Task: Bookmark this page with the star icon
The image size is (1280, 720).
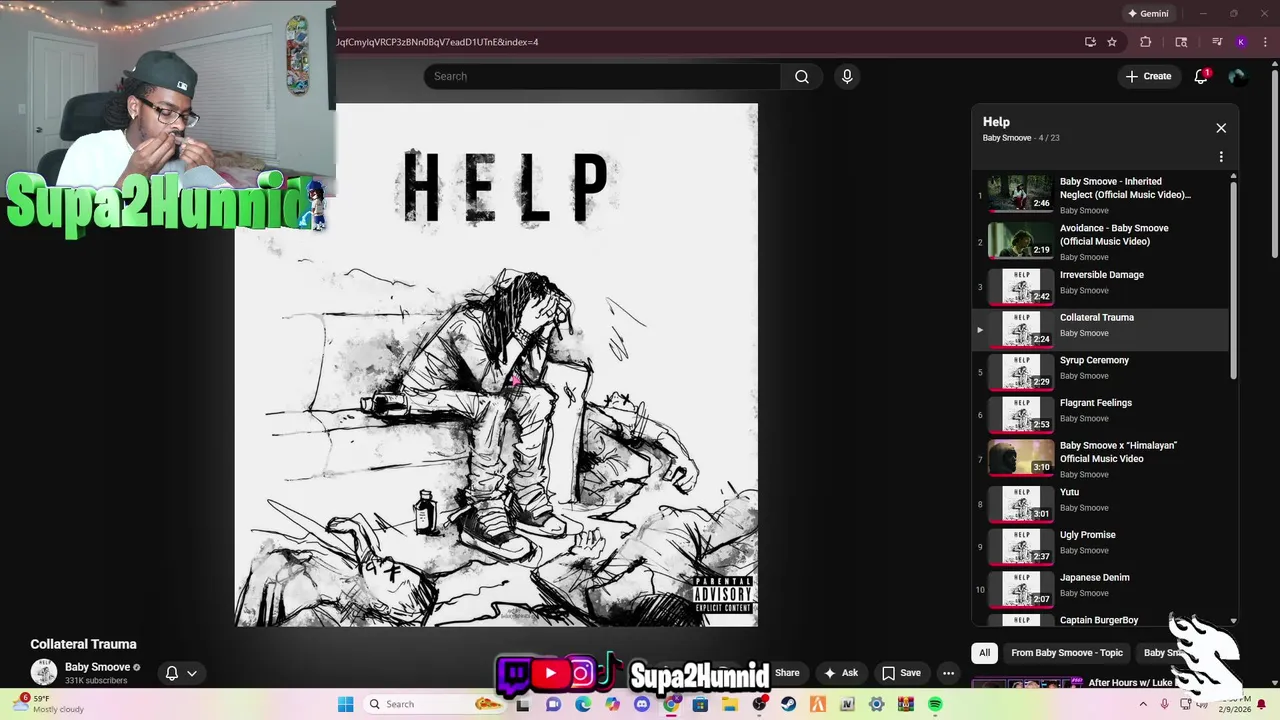Action: pyautogui.click(x=1111, y=42)
